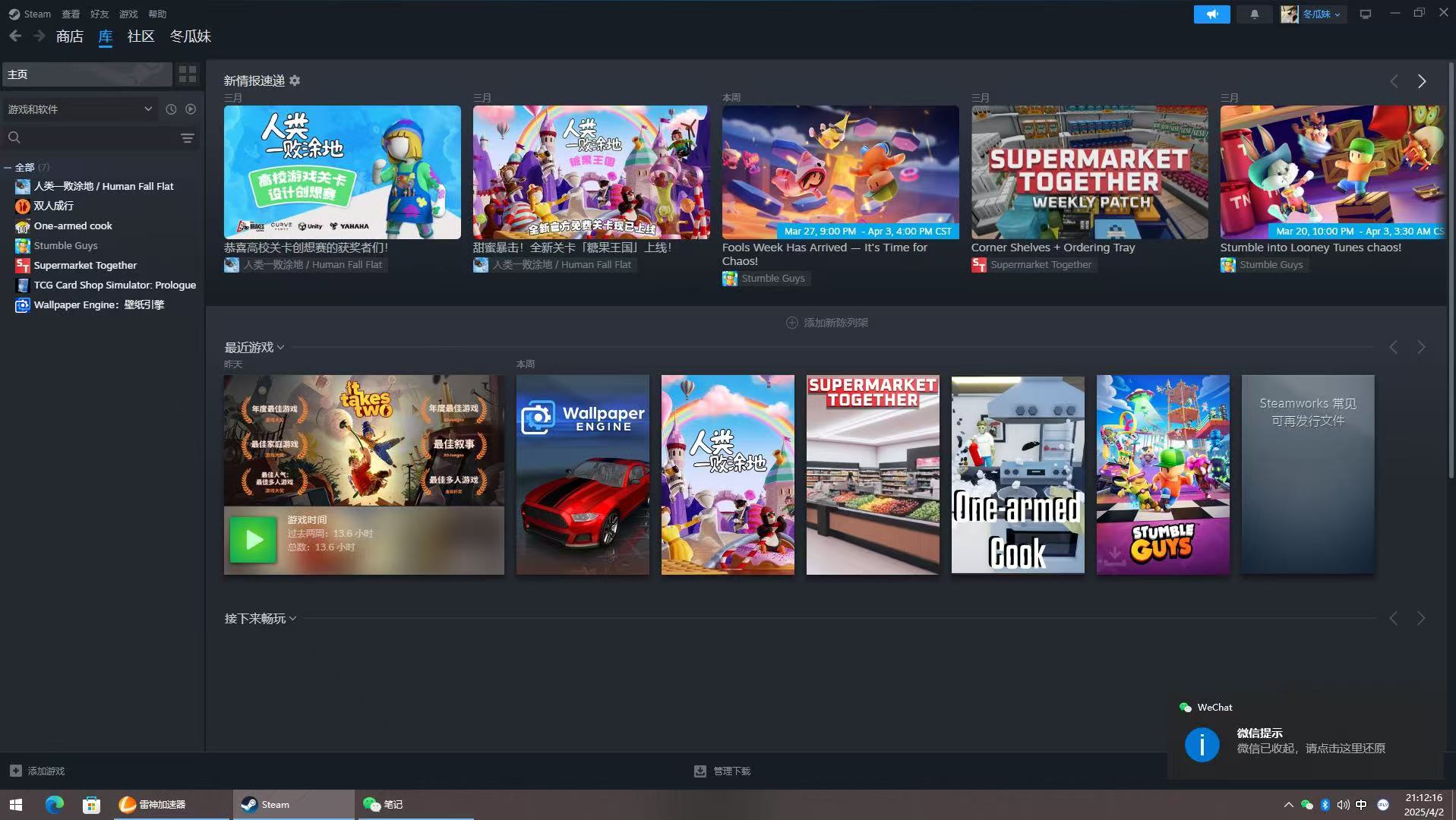Toggle ready-to-play filter icon

coord(191,109)
